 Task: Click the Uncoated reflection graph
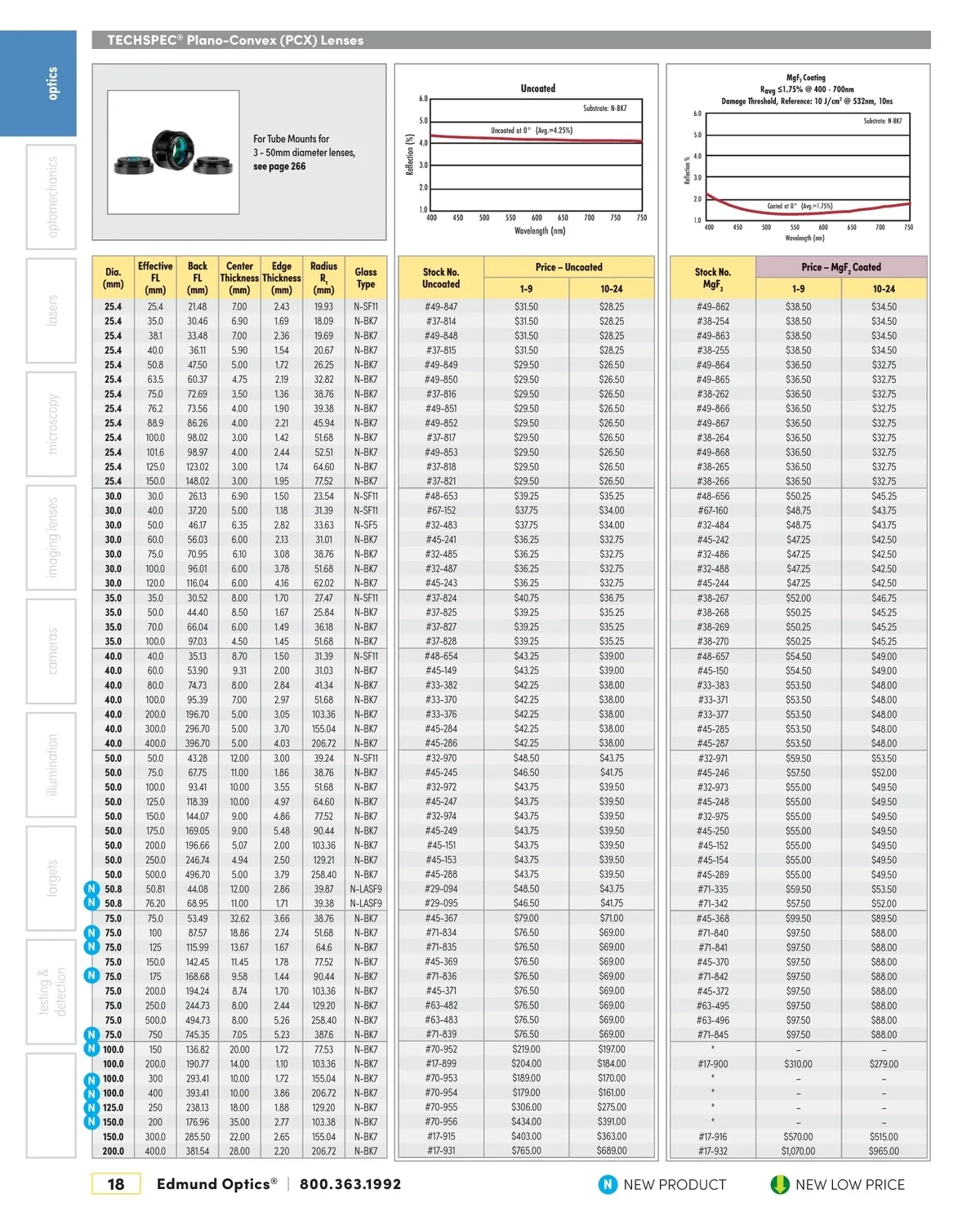[x=536, y=158]
